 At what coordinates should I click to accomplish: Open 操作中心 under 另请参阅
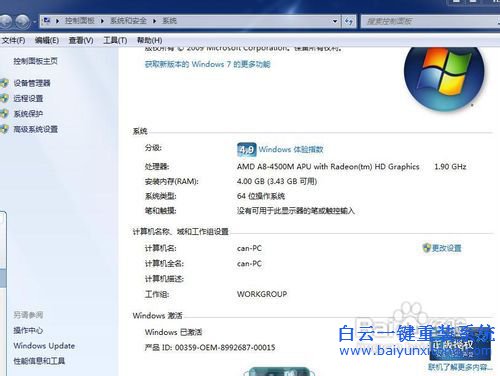[x=28, y=330]
